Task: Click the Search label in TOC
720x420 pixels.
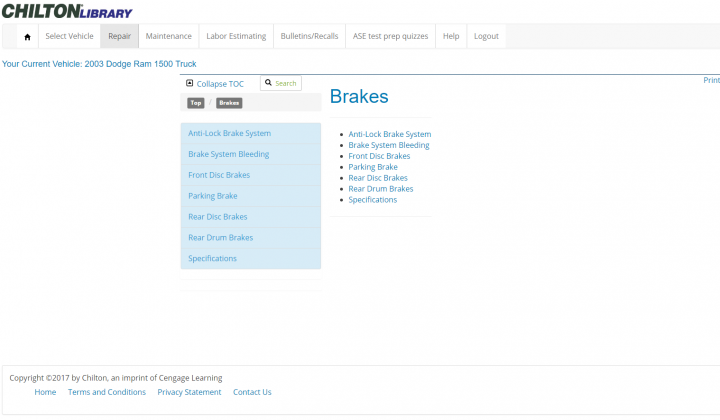Action: [x=286, y=84]
